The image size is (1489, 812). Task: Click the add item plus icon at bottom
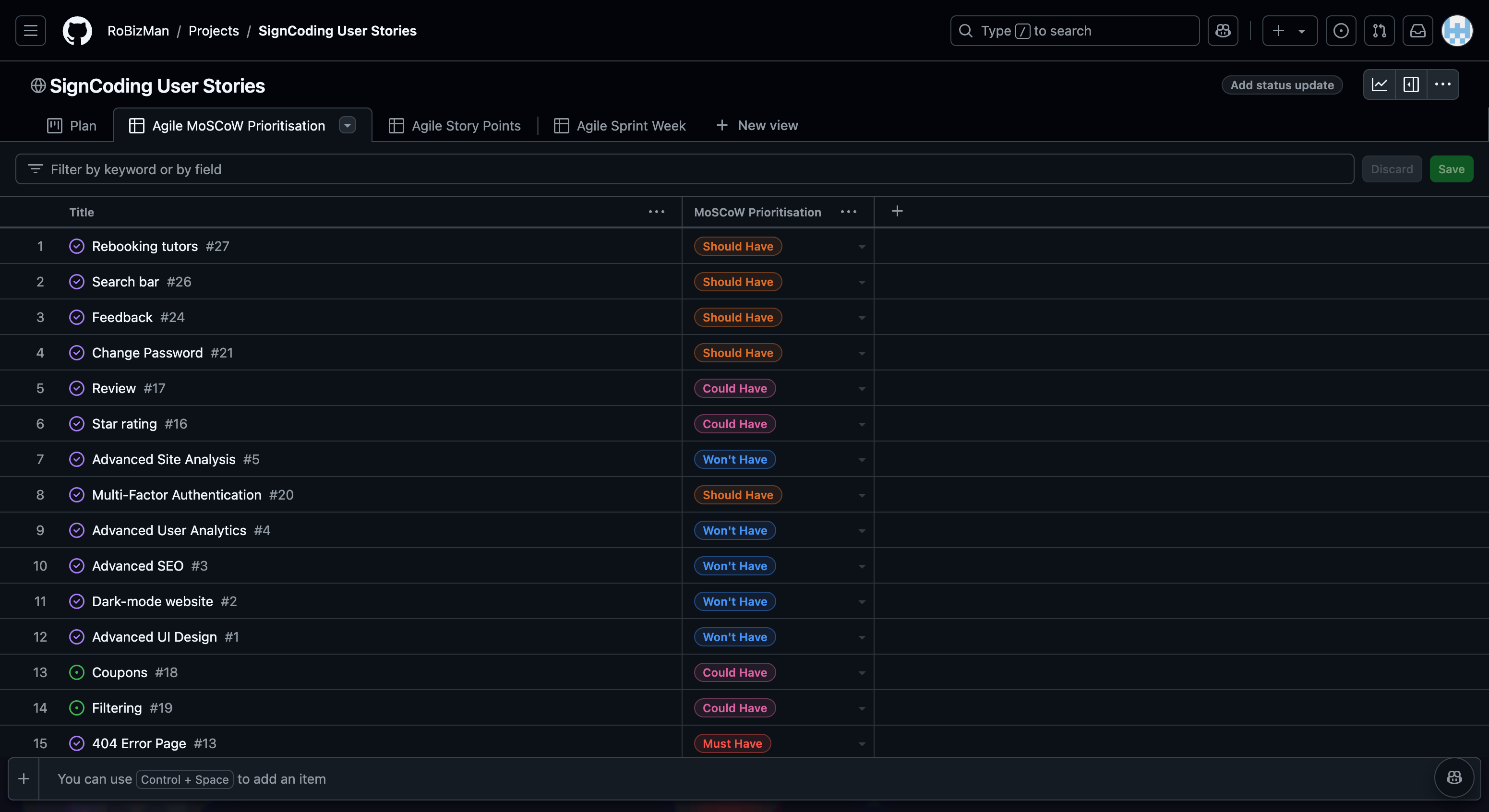coord(24,778)
